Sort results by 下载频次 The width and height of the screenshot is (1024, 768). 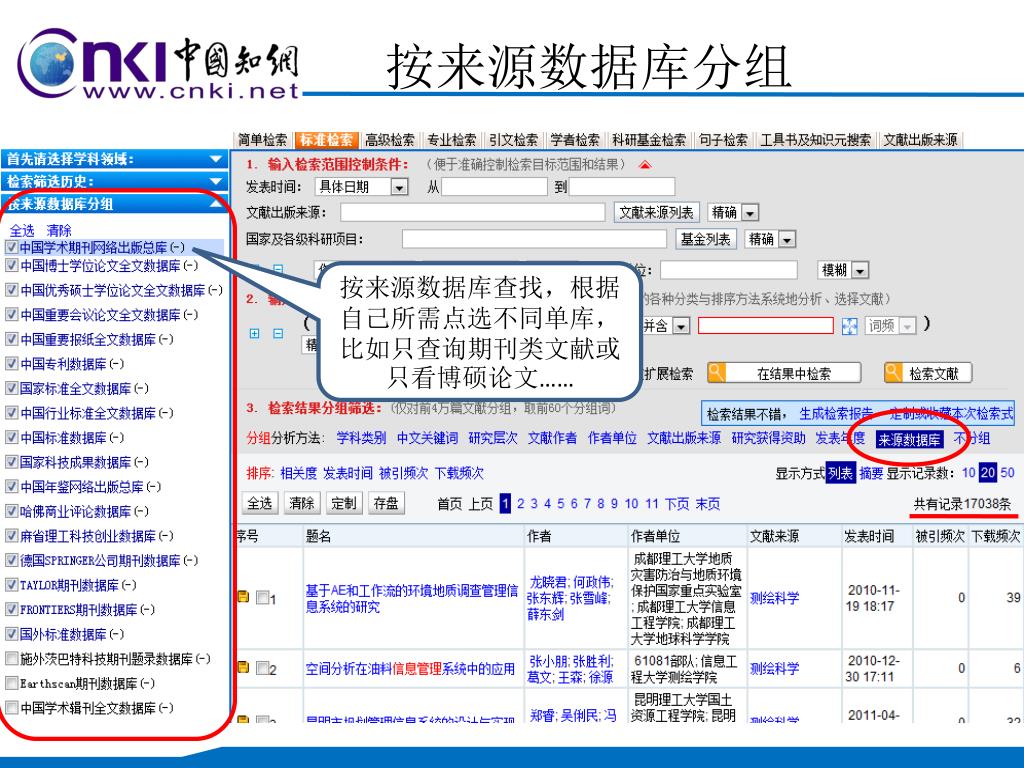(459, 473)
